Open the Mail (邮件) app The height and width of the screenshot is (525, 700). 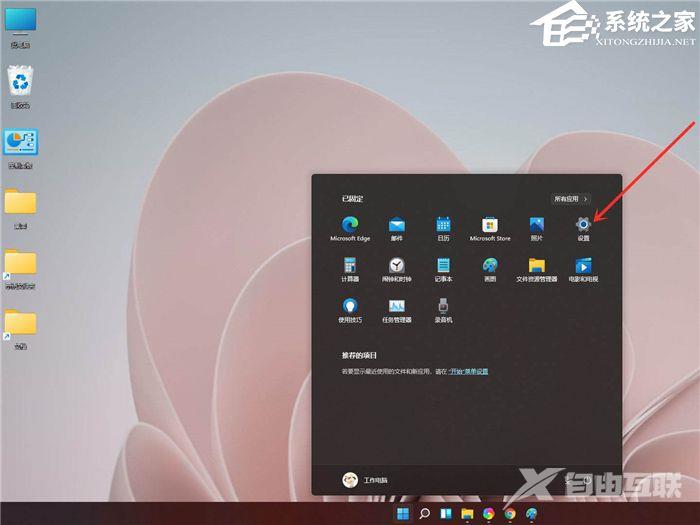396,229
